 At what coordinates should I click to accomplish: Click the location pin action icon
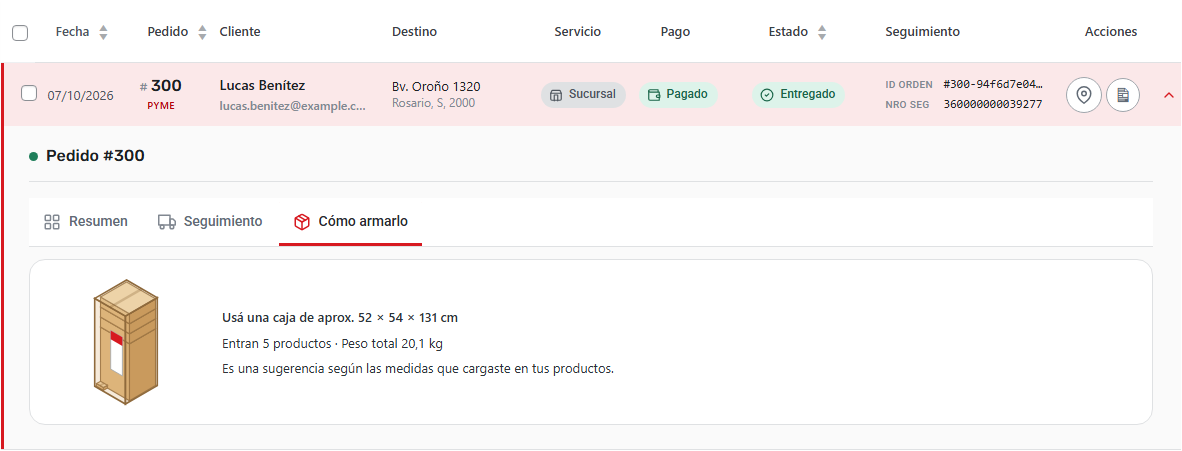1084,95
